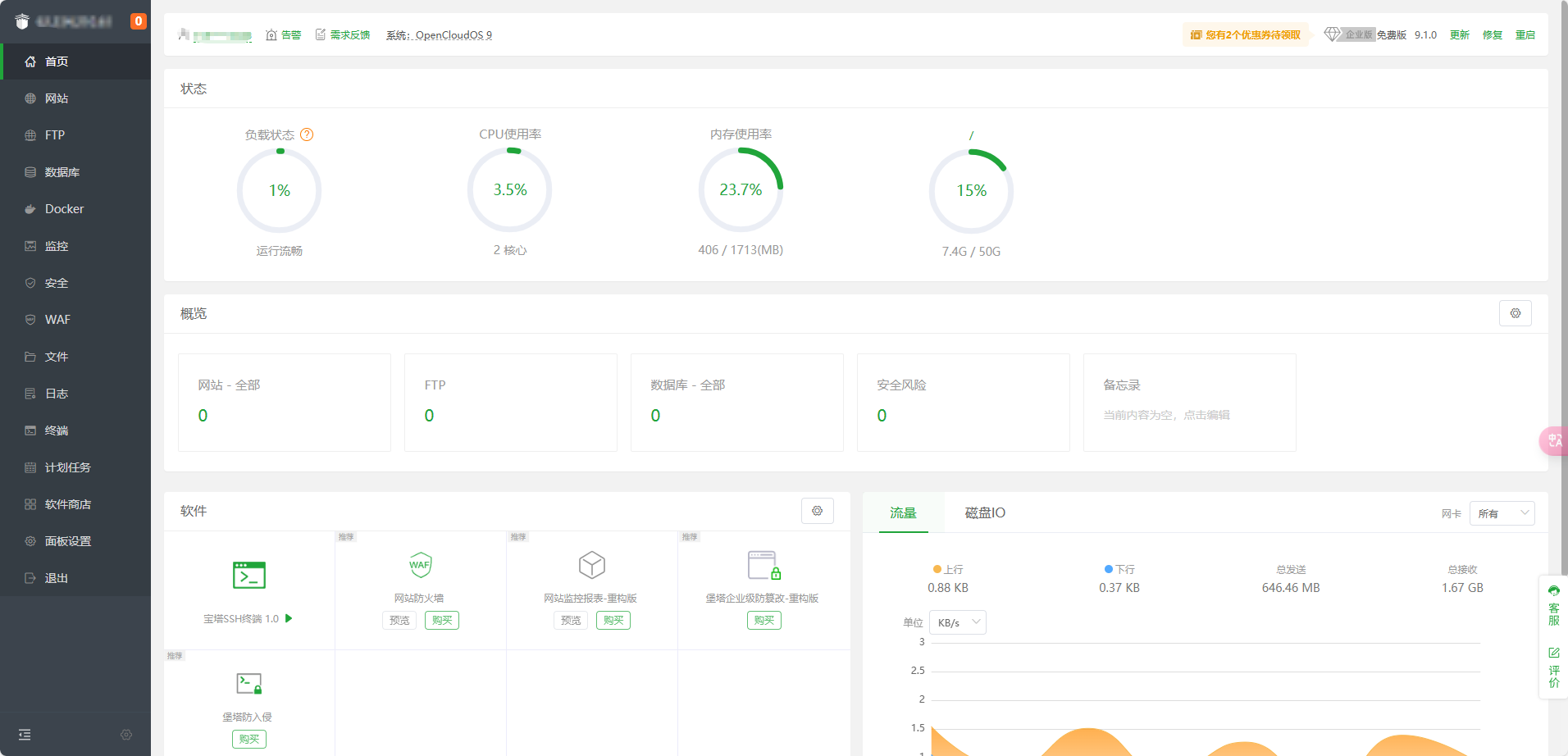
Task: Click 购买 button under 网站防火墙
Action: [442, 621]
